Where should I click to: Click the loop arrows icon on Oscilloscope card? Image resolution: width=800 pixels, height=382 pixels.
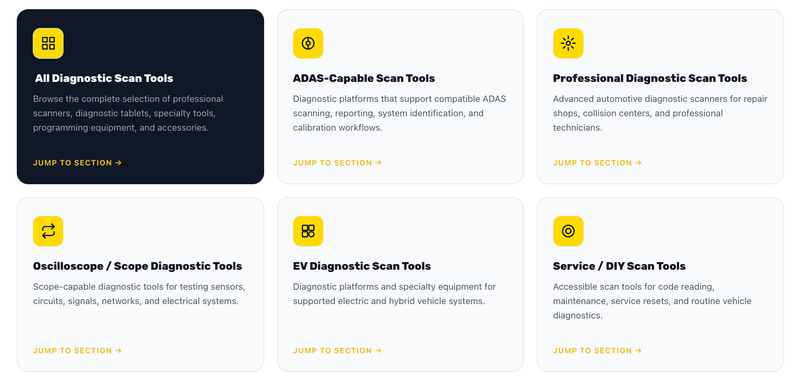click(48, 231)
